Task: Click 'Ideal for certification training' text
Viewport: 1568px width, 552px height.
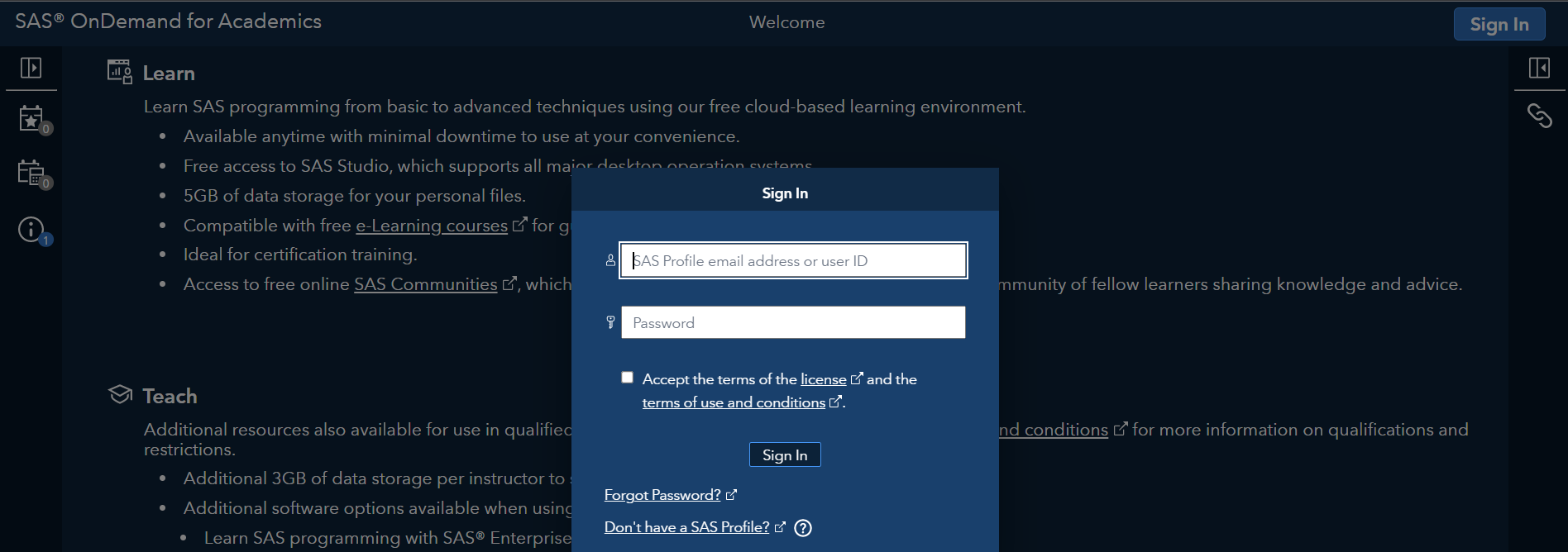Action: point(300,255)
